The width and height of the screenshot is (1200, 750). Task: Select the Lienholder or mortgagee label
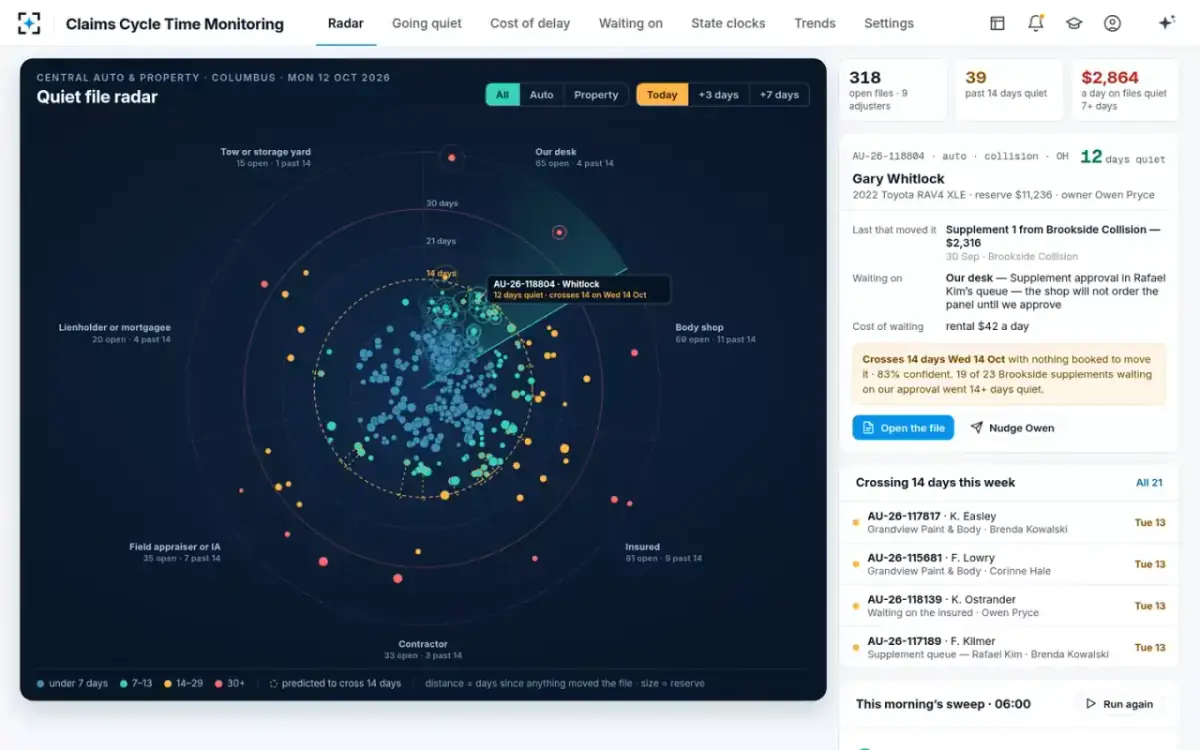click(x=115, y=333)
